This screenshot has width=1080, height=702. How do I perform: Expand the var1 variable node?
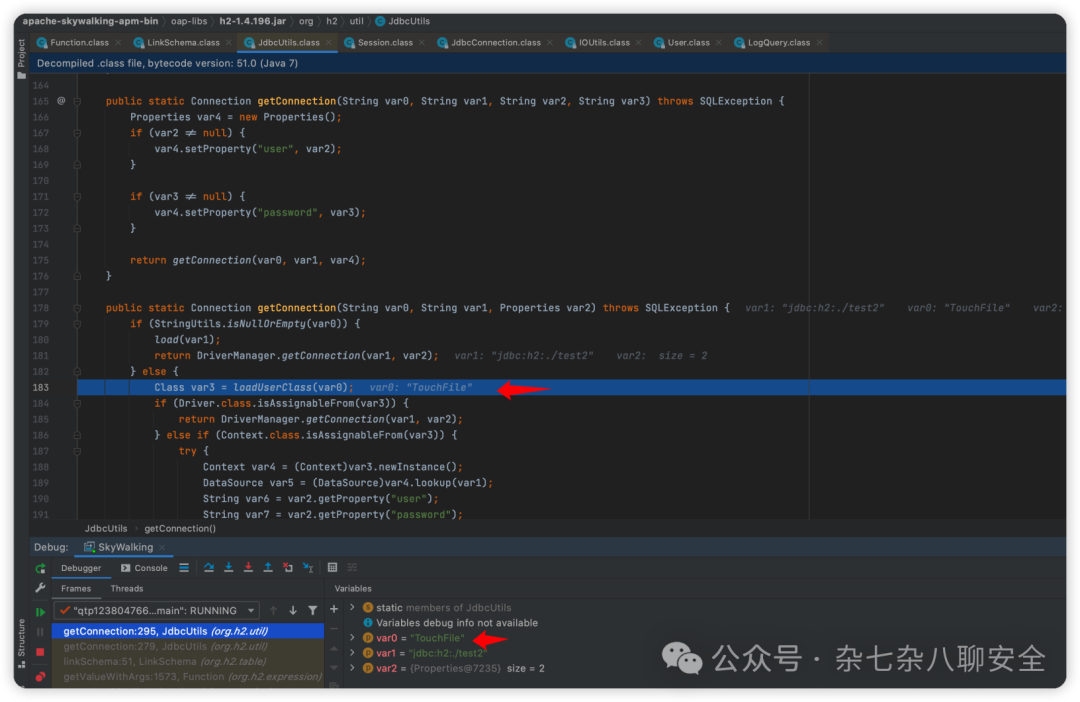coord(353,653)
